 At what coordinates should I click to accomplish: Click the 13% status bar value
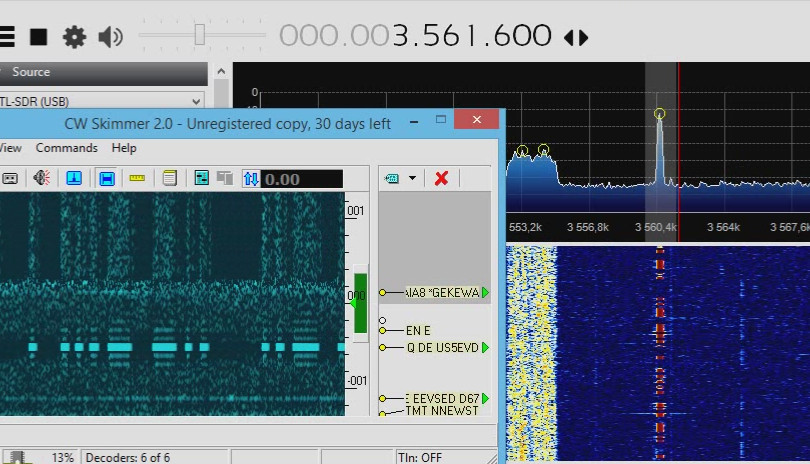coord(63,458)
